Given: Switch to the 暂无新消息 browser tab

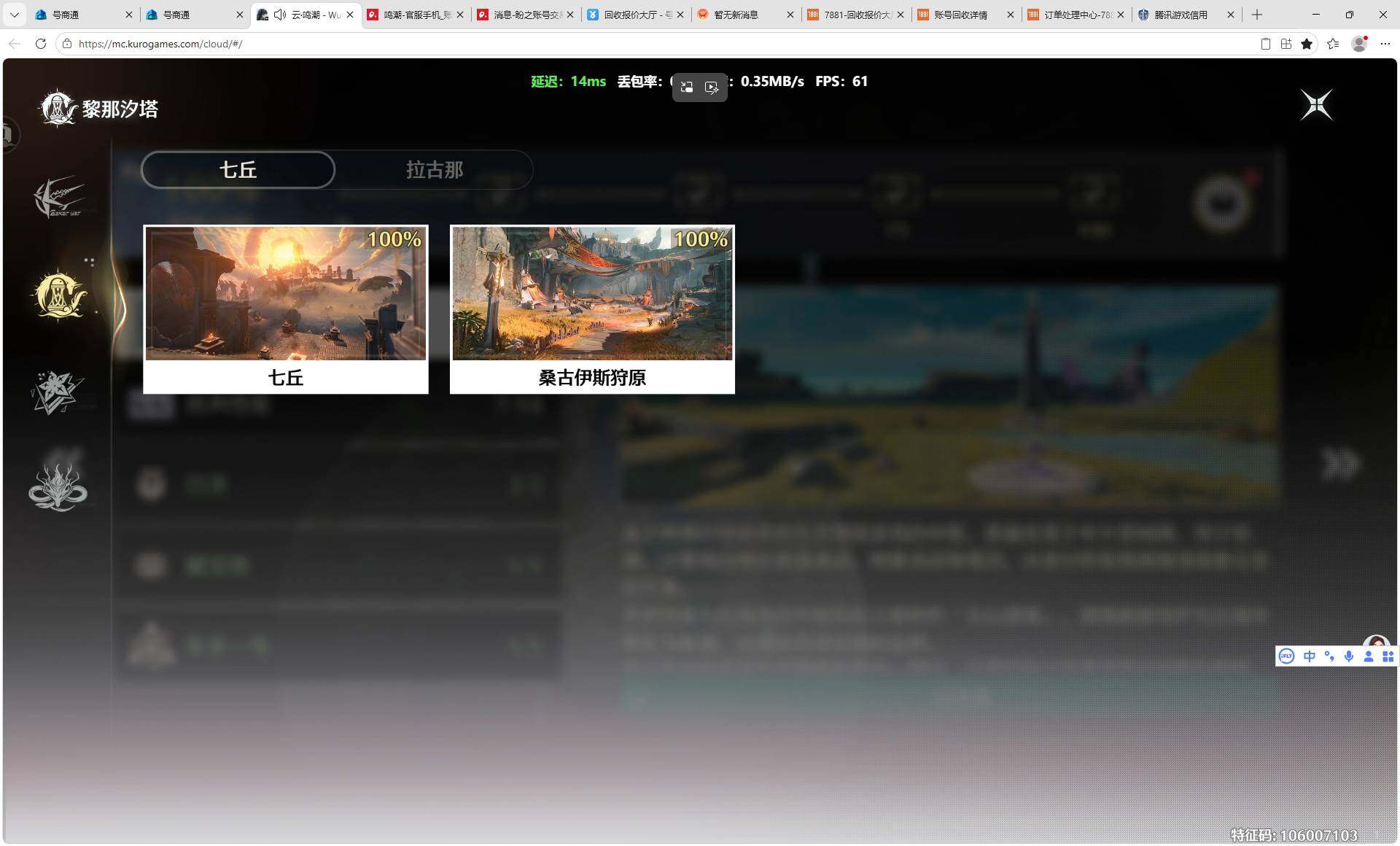Looking at the screenshot, I should click(x=746, y=15).
